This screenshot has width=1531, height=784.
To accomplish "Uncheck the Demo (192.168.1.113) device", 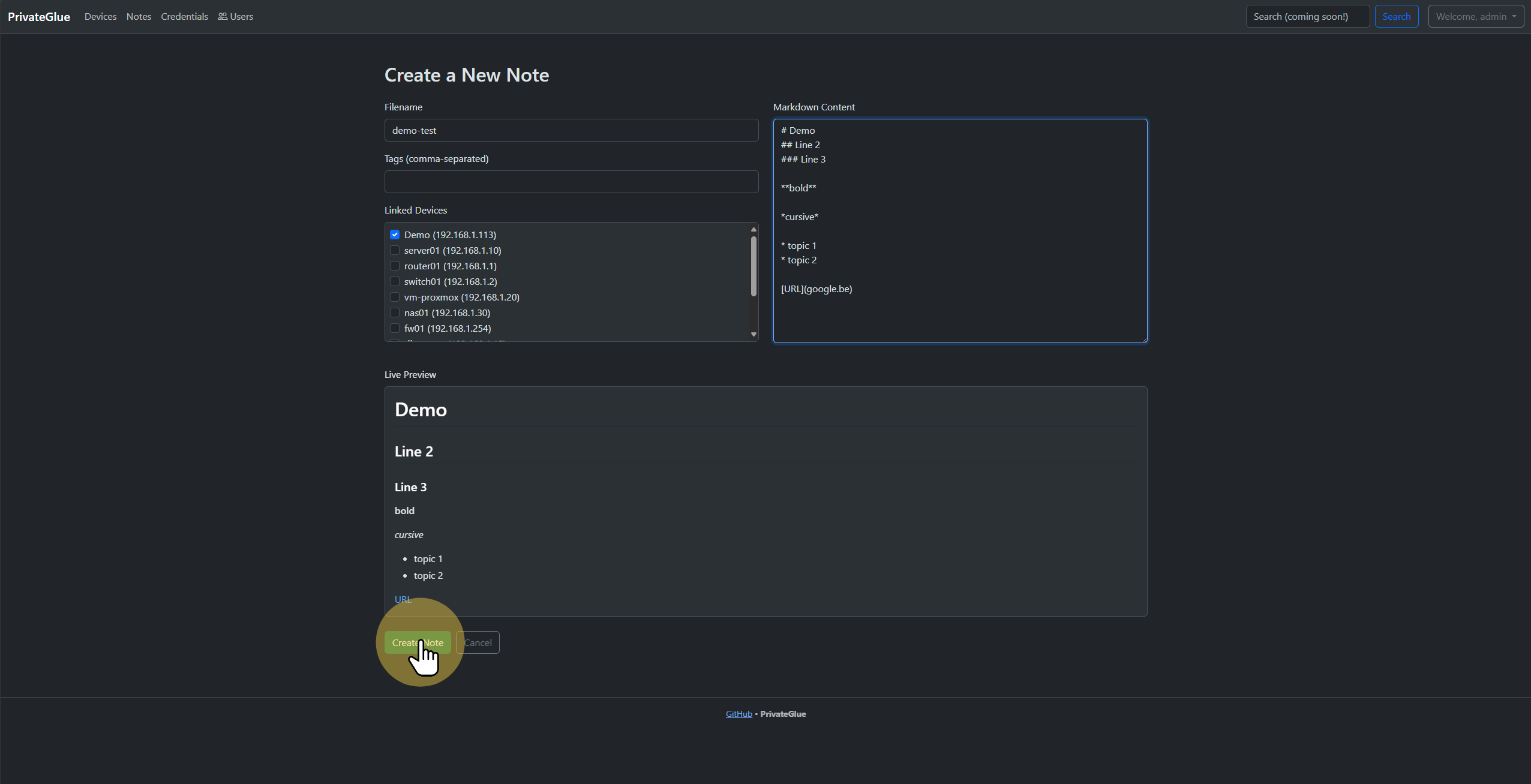I will click(395, 235).
